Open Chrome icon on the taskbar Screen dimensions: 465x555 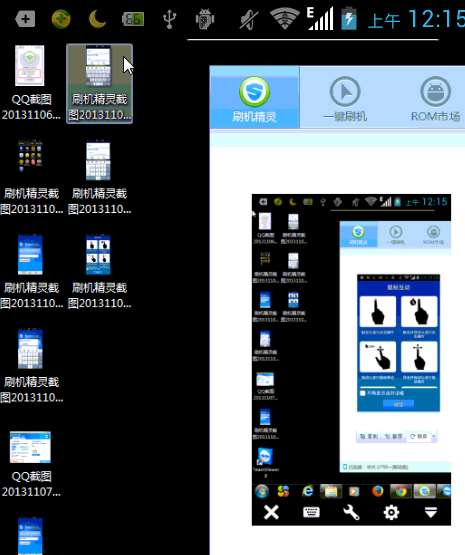tap(400, 491)
